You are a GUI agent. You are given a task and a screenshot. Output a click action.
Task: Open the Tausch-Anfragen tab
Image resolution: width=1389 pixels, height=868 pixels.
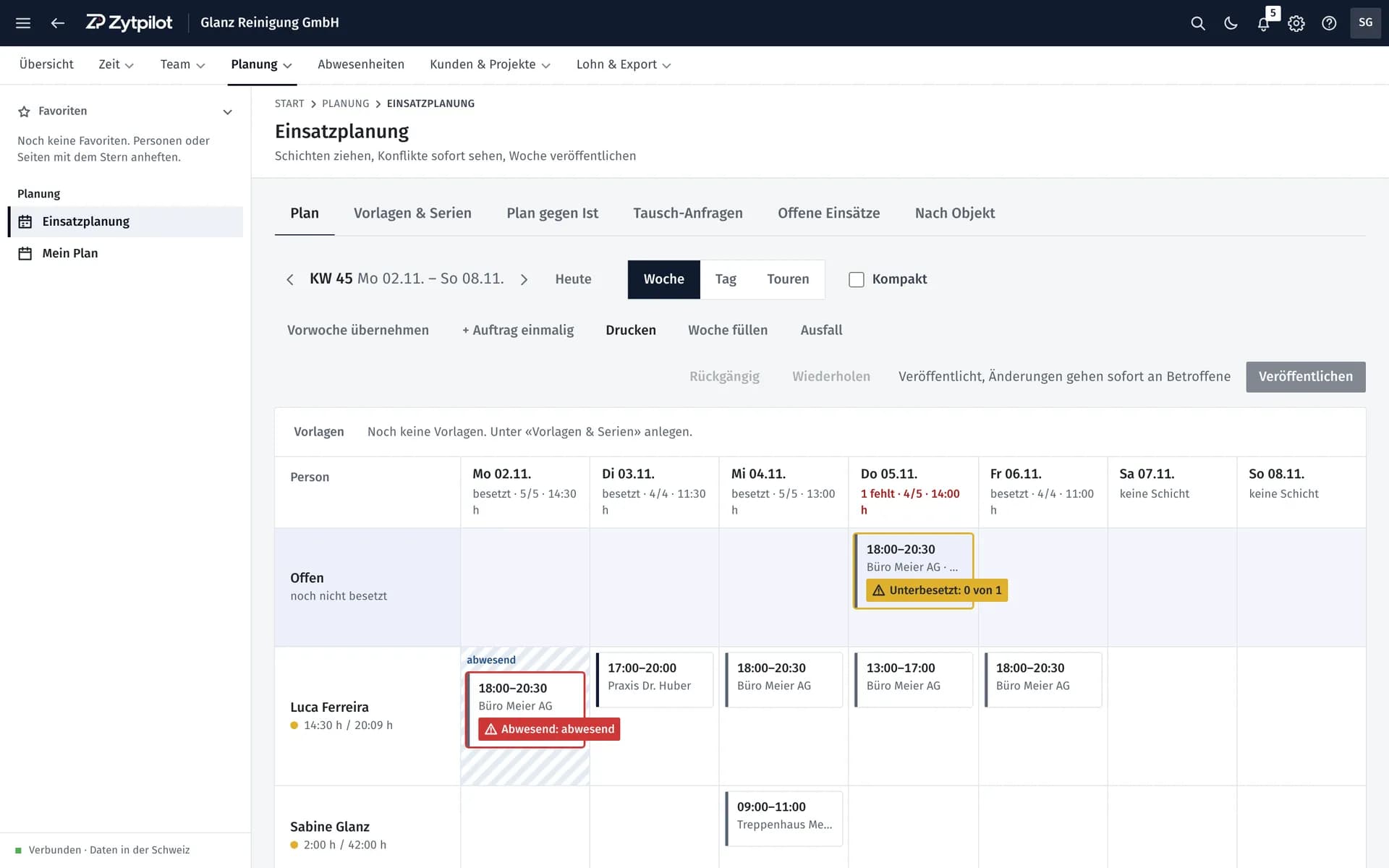(687, 213)
